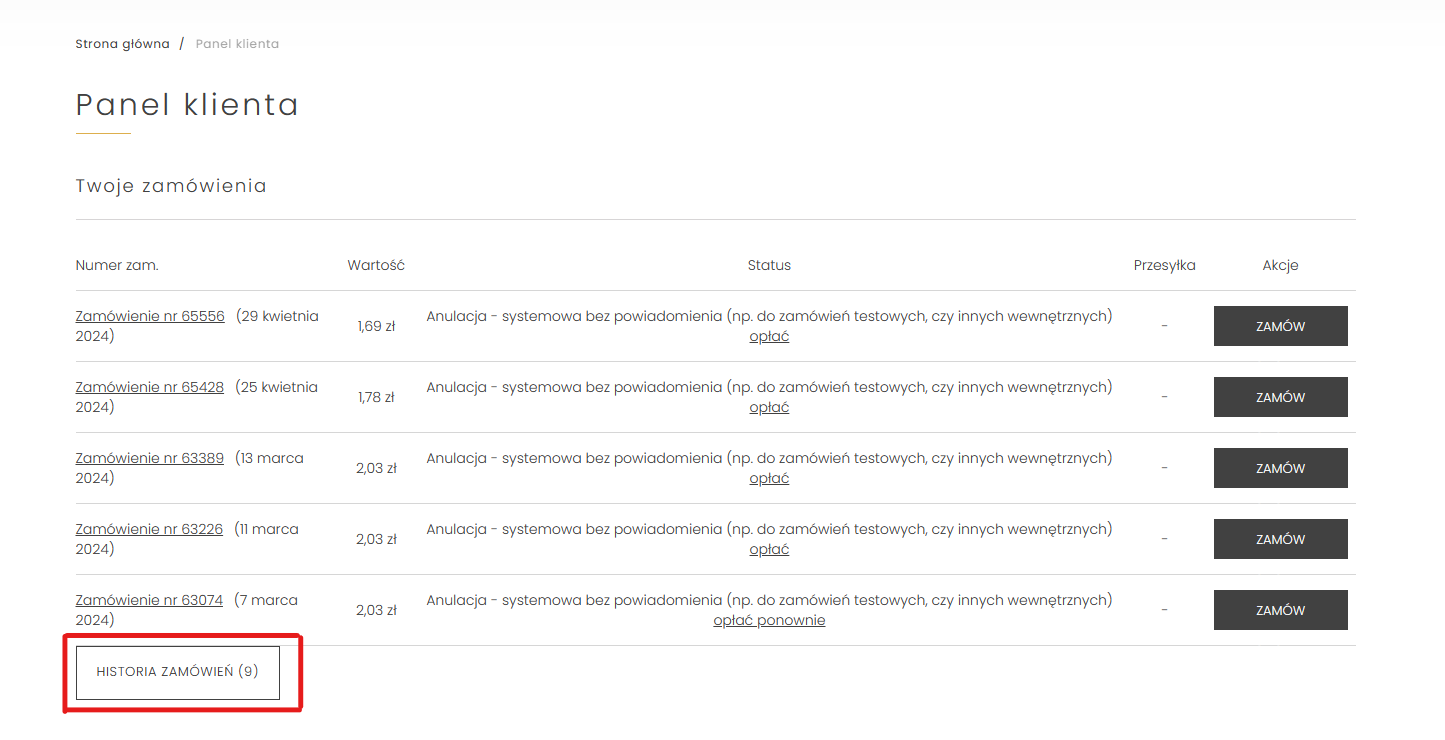This screenshot has width=1445, height=740.
Task: Click opłać link for order 63226
Action: tap(769, 549)
